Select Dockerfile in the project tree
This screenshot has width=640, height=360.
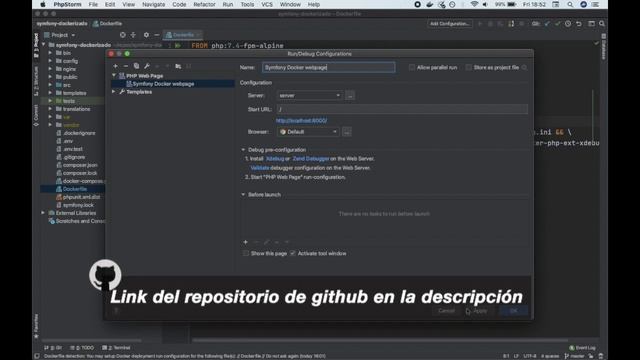click(x=71, y=189)
